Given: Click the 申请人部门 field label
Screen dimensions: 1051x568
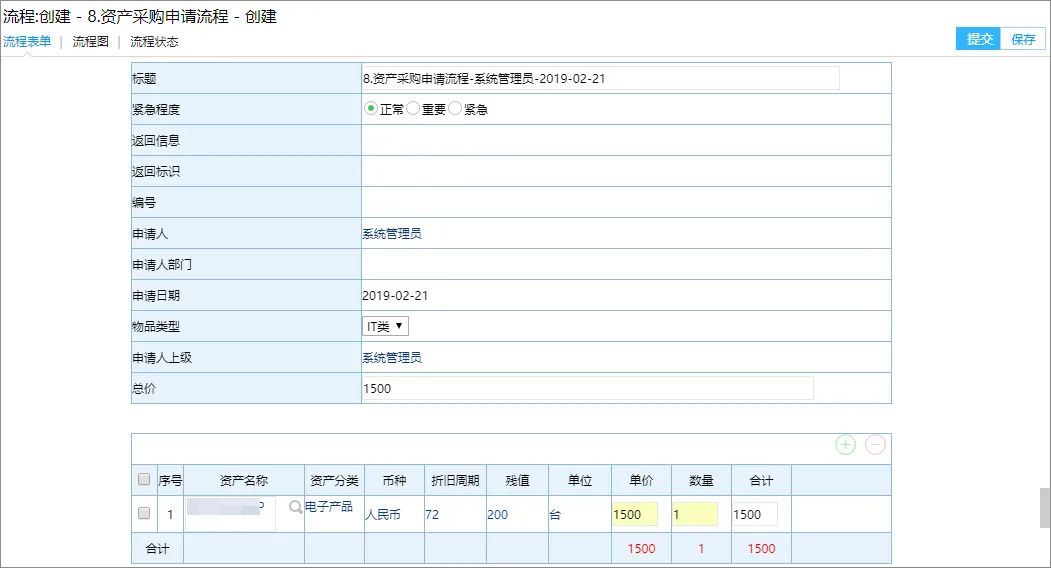Looking at the screenshot, I should coord(162,265).
